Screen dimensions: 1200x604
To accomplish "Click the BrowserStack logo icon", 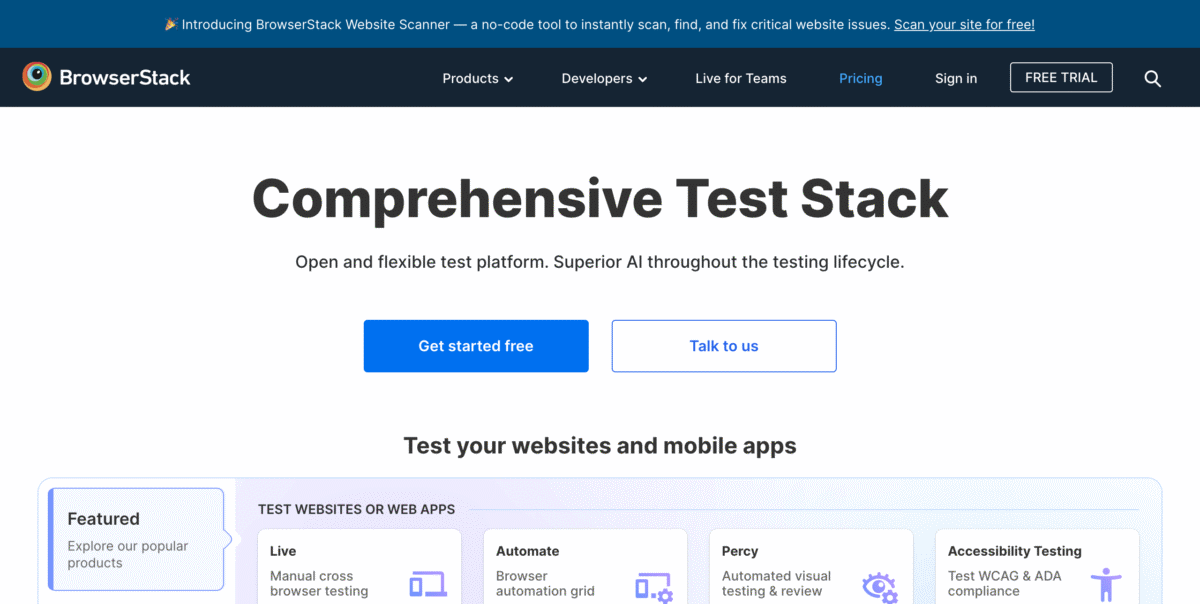I will coord(36,76).
